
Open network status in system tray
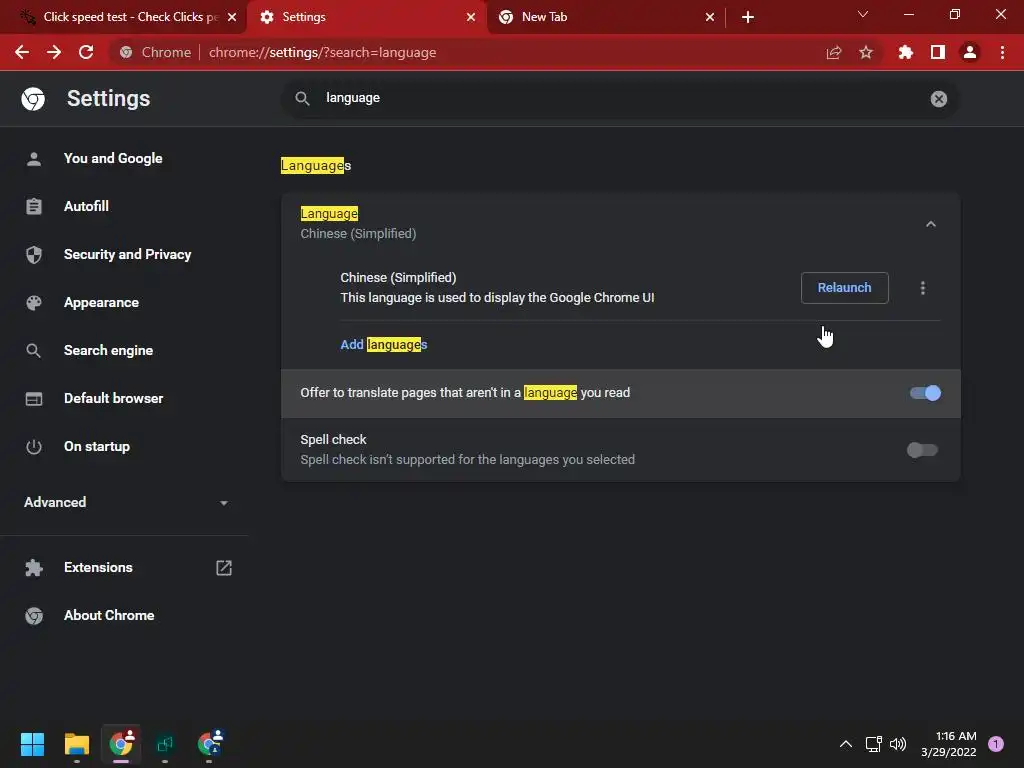tap(873, 744)
